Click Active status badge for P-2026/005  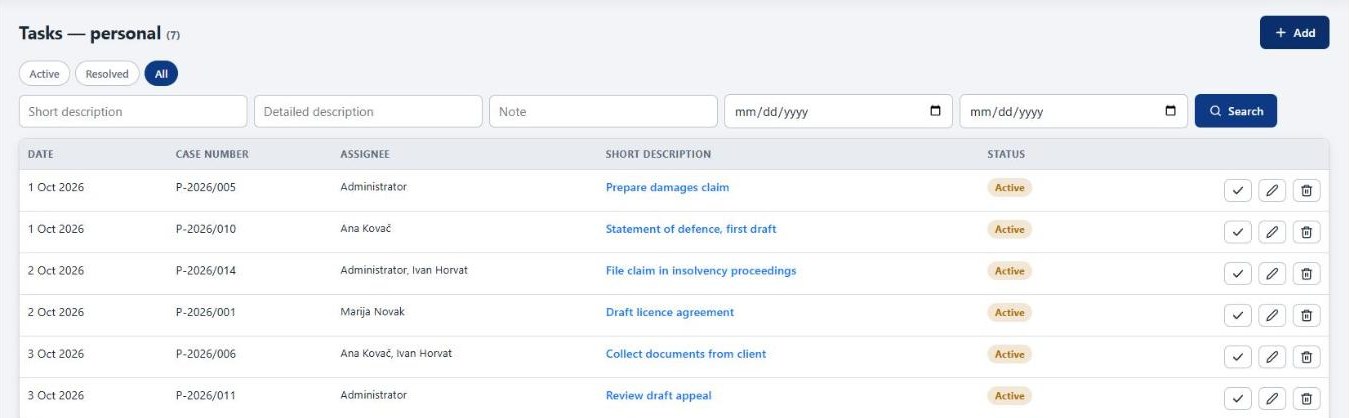click(x=1010, y=188)
